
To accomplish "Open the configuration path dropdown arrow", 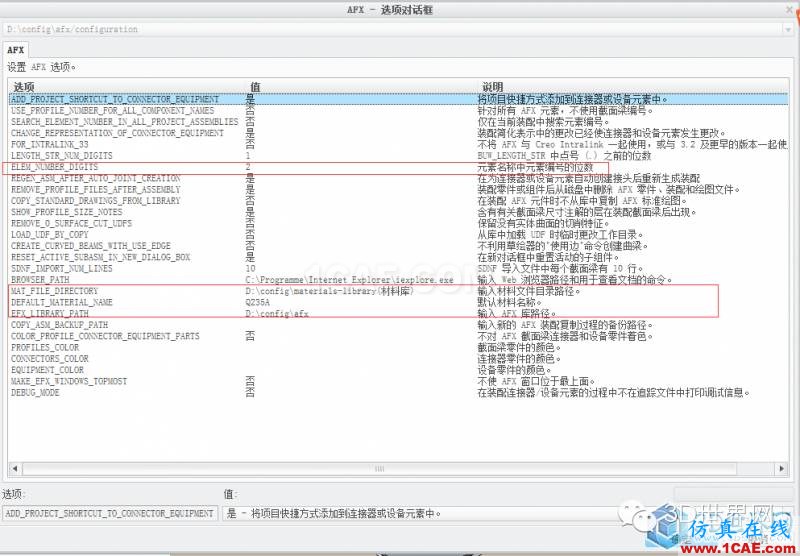I will [x=788, y=30].
